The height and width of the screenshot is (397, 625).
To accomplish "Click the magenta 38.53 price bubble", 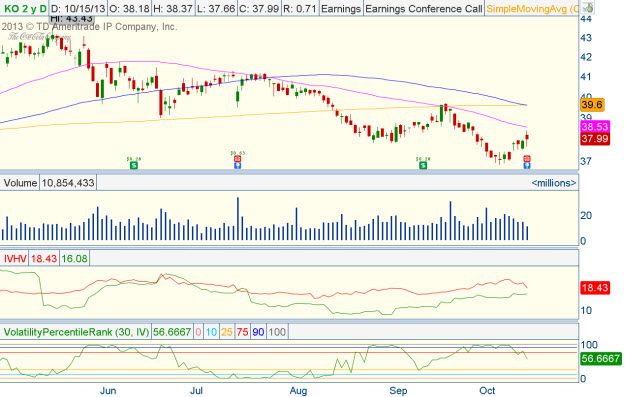I will [595, 127].
